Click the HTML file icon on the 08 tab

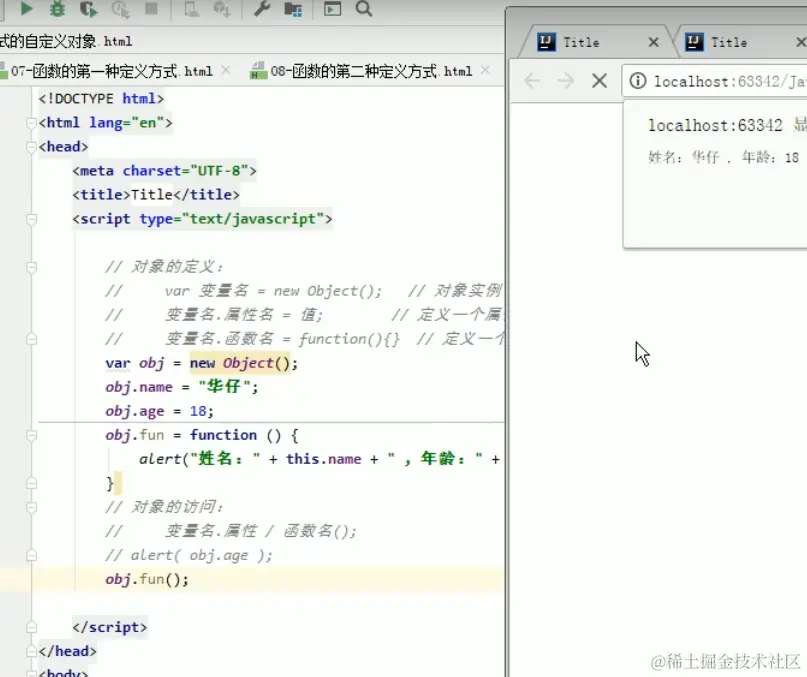click(257, 71)
